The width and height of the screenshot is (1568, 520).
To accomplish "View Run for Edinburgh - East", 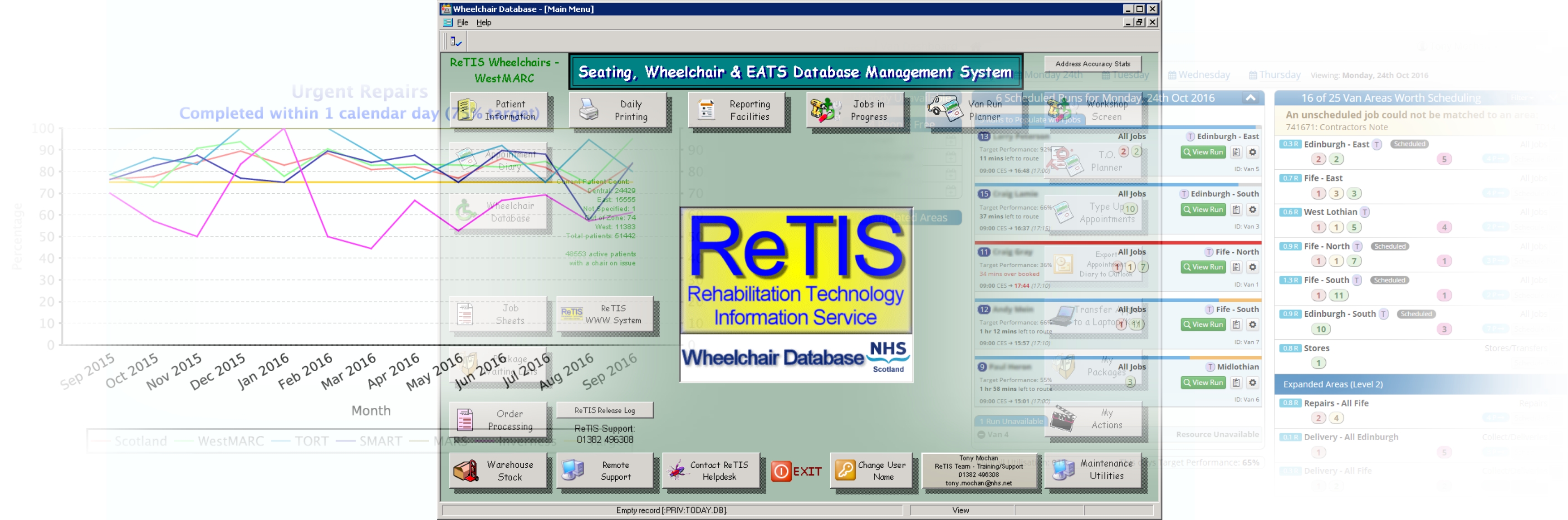I will point(1203,152).
